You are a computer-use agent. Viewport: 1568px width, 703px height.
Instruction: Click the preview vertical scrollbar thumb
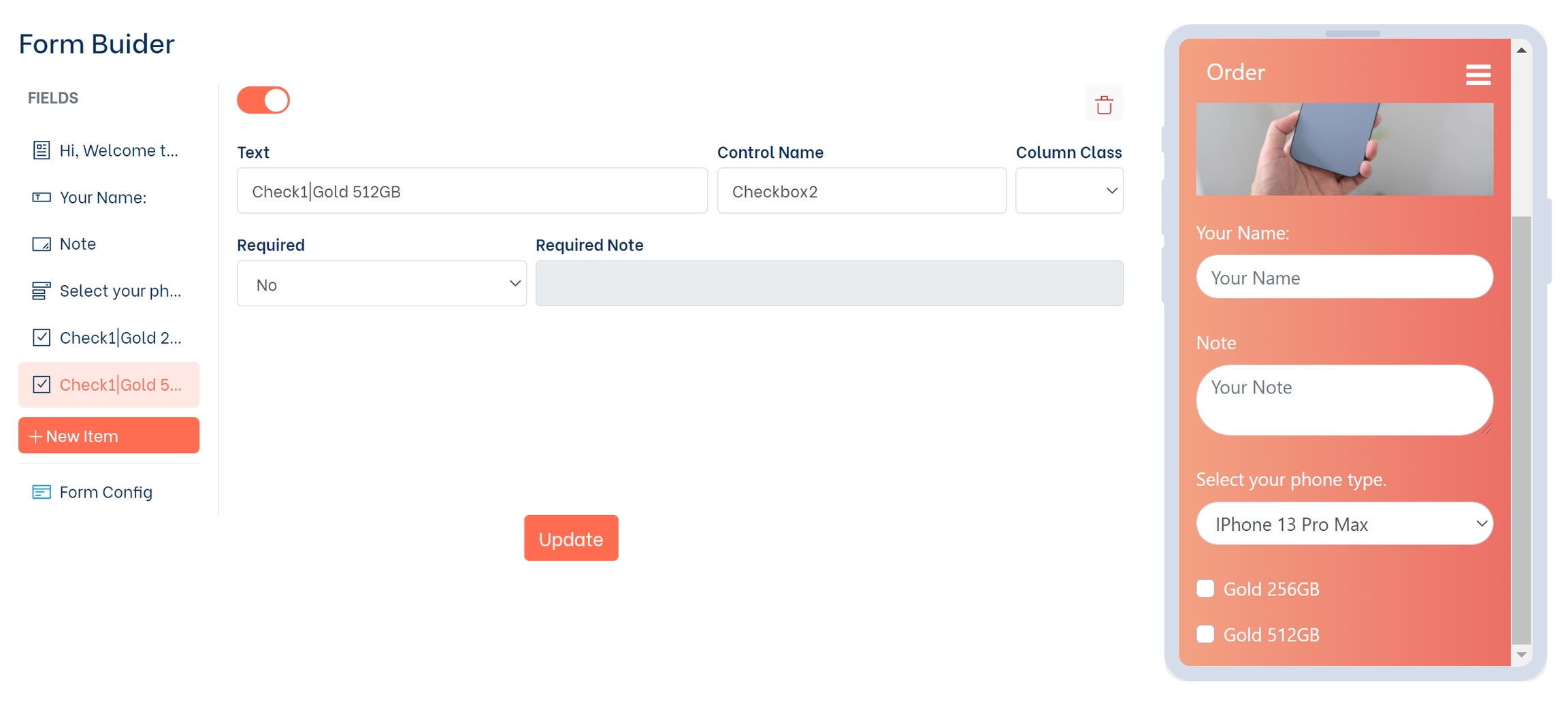tap(1521, 429)
